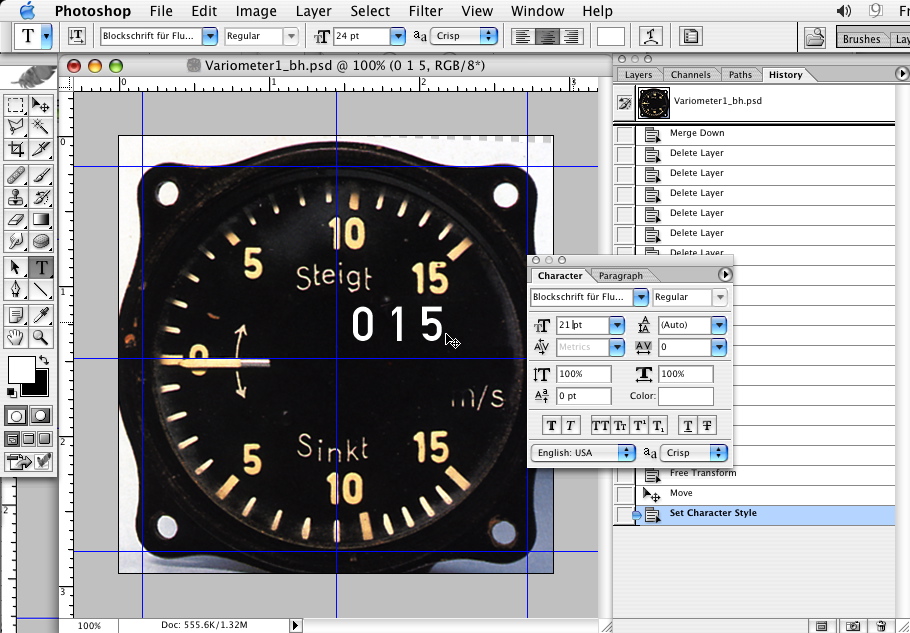Screen dimensions: 910x633
Task: Switch to the Paragraph tab
Action: coord(621,275)
